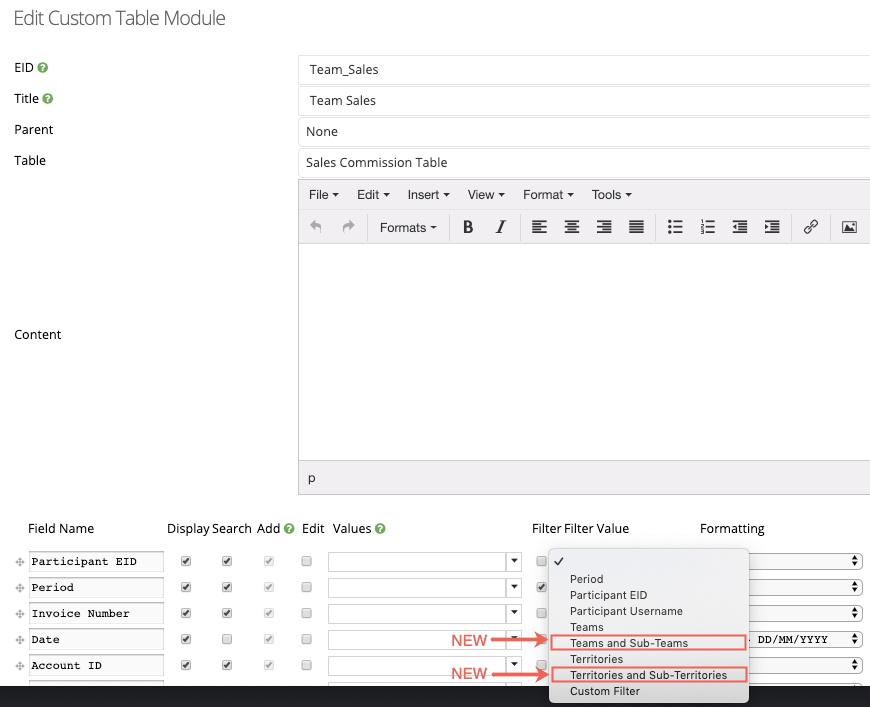Screen dimensions: 870x707
Task: Click inside the Content editor area
Action: click(584, 352)
